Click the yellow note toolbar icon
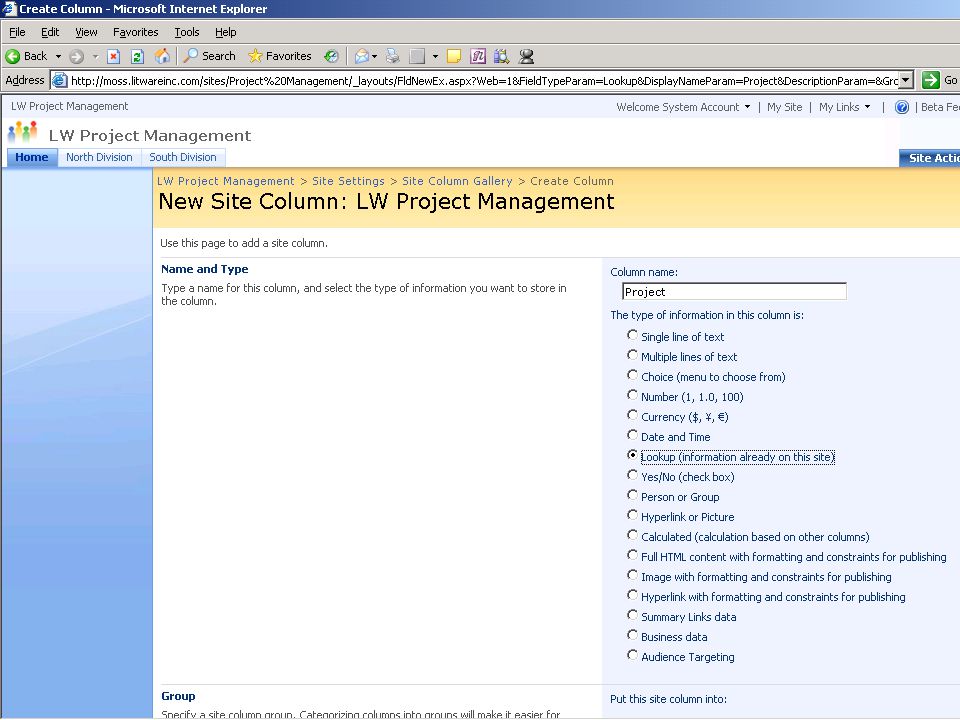 pyautogui.click(x=454, y=57)
